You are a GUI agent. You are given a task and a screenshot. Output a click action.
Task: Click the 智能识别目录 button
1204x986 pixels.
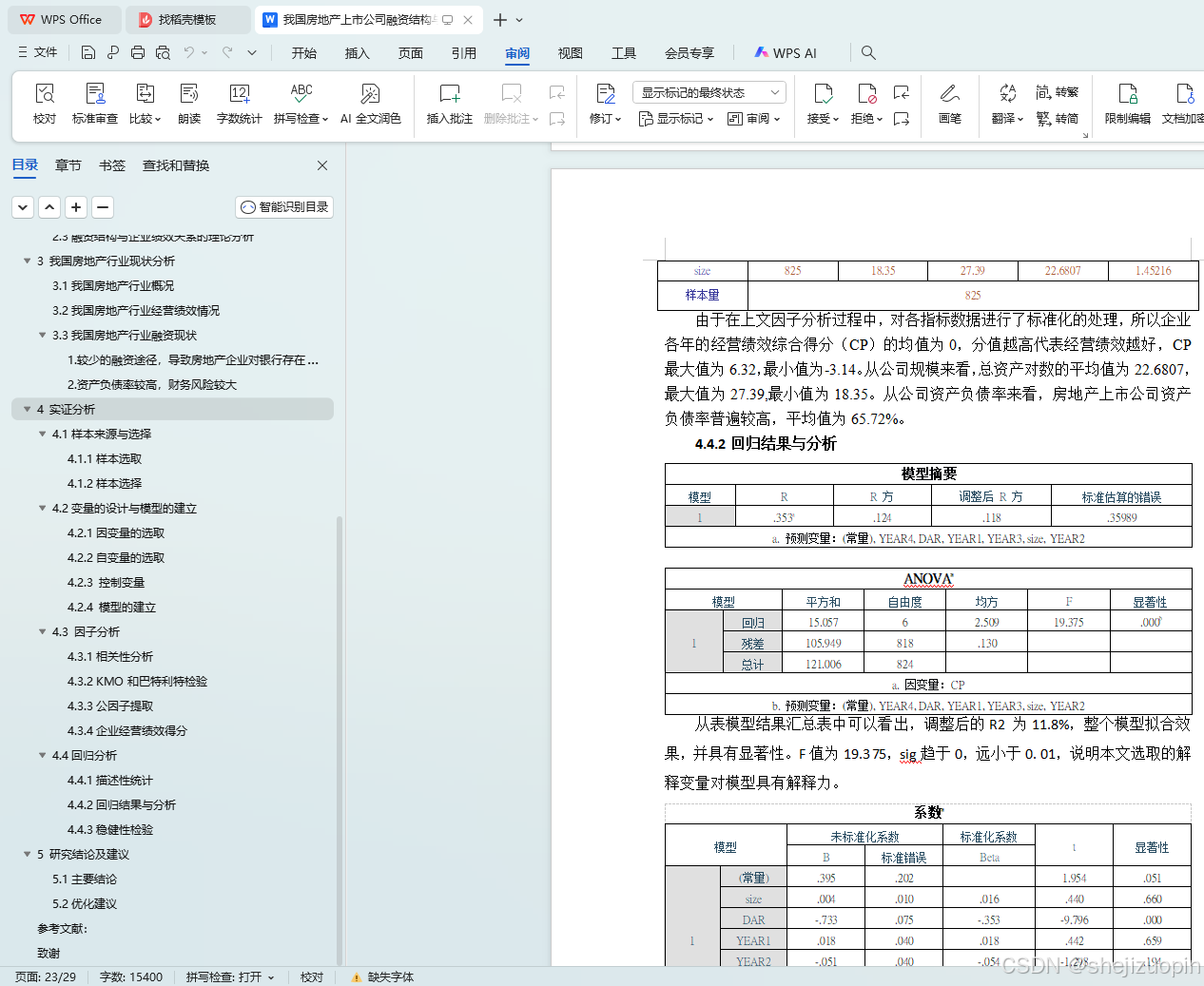point(284,206)
